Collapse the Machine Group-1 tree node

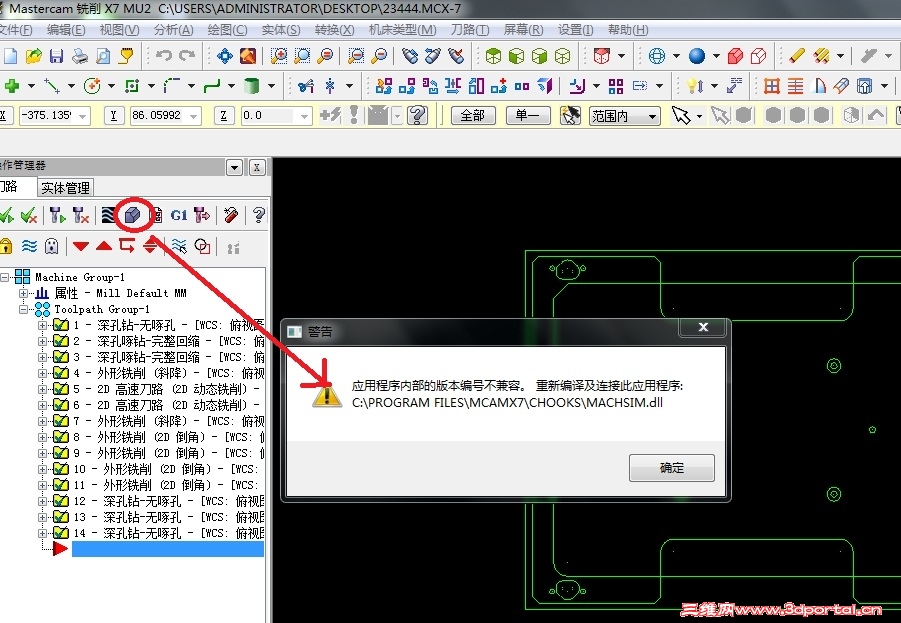[x=5, y=277]
